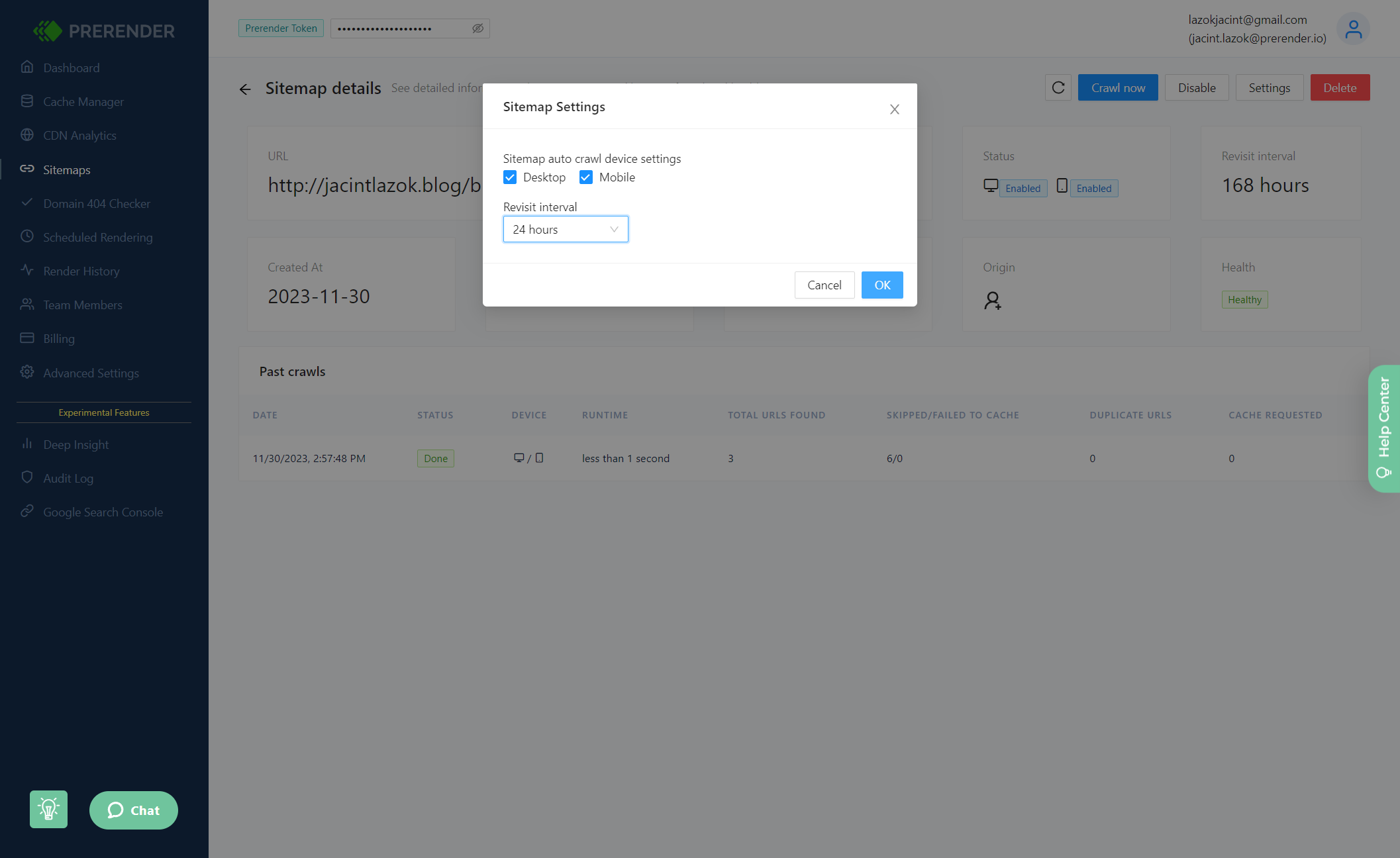Screen dimensions: 1400x858
Task: Click Experimental Features heading
Action: (x=104, y=412)
